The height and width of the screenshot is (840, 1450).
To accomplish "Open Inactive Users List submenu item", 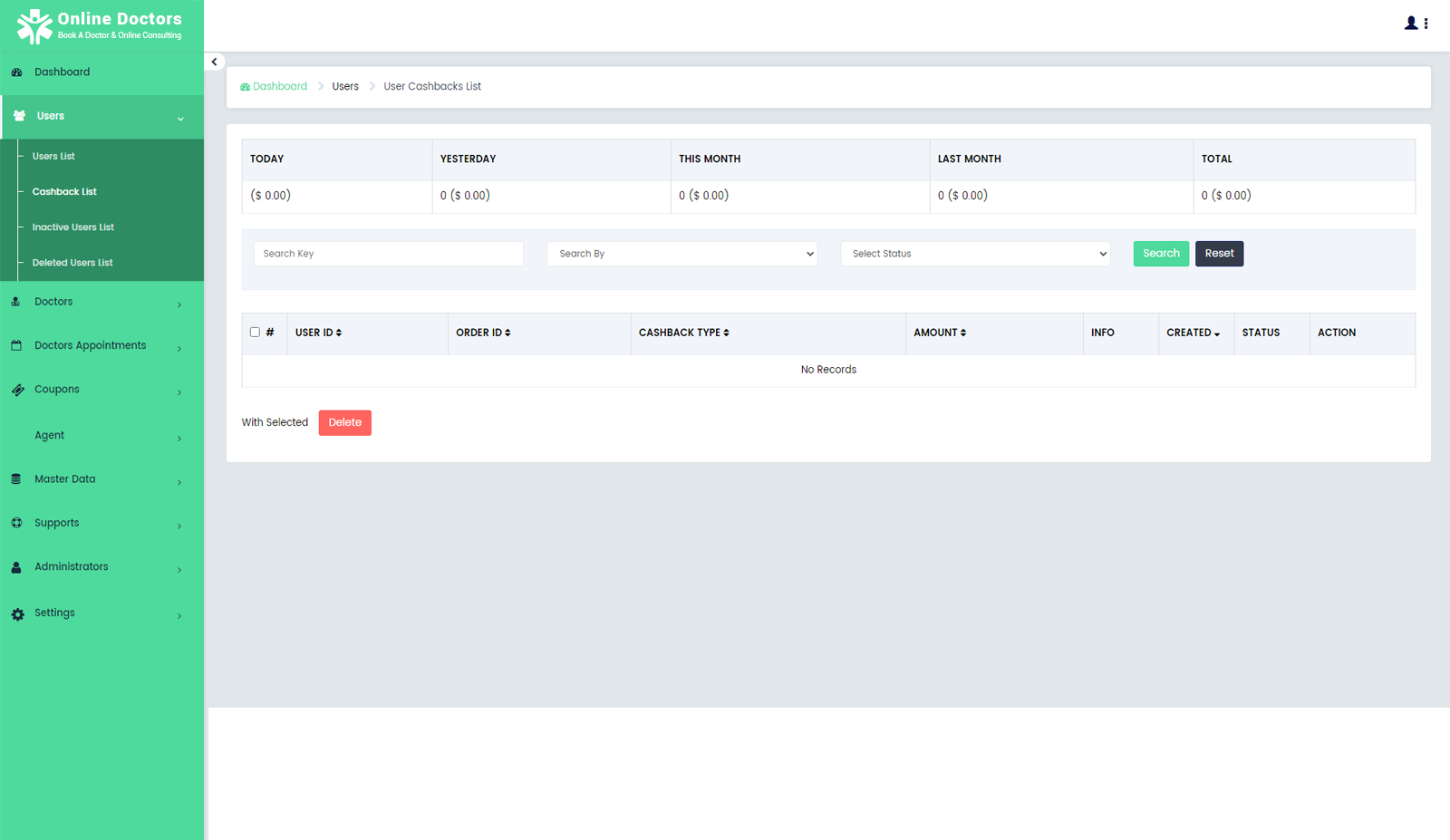I will 73,227.
